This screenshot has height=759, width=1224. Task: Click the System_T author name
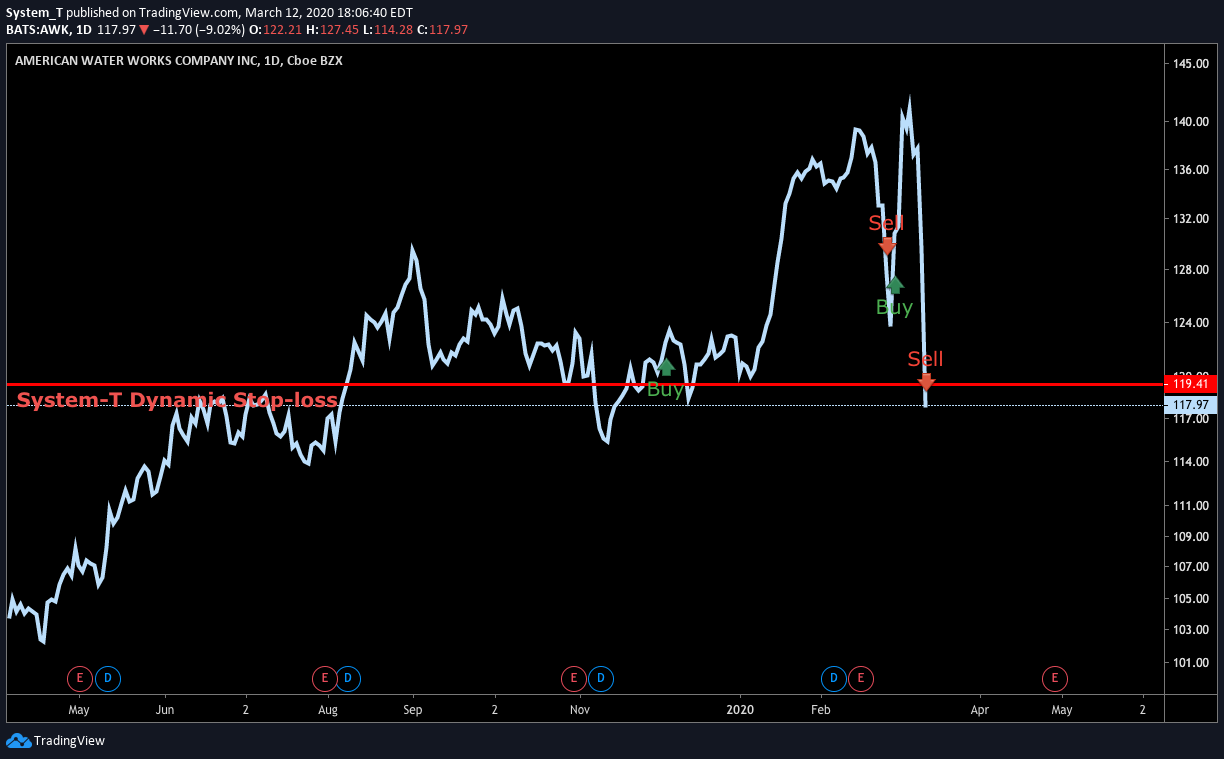pos(35,12)
